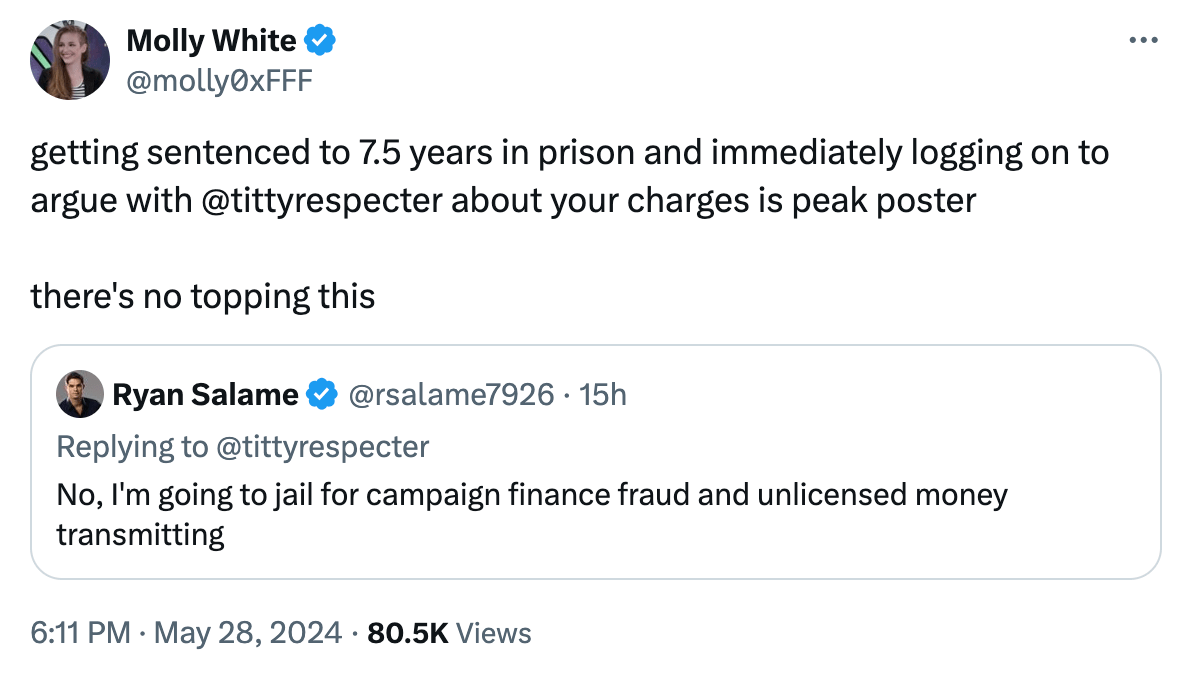Viewport: 1194px width, 682px height.
Task: Open @tittyrespecter from the Replying to line
Action: coord(322,446)
